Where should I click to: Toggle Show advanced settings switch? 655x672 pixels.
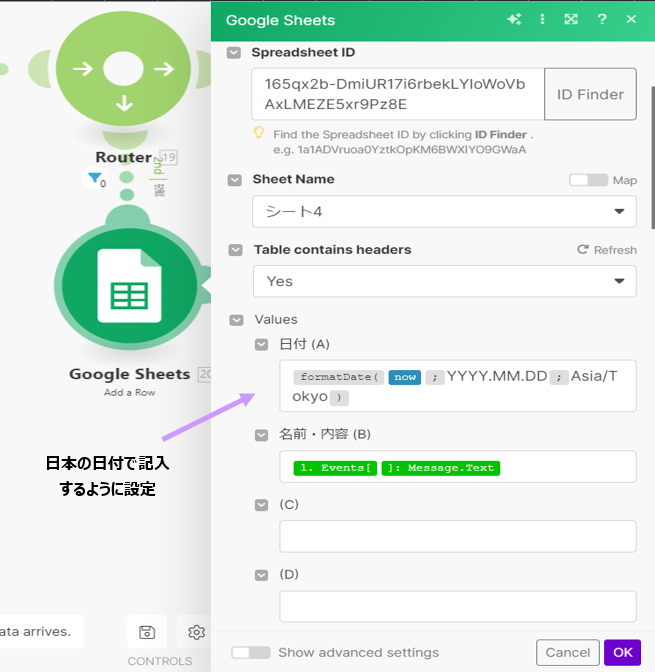click(x=251, y=653)
